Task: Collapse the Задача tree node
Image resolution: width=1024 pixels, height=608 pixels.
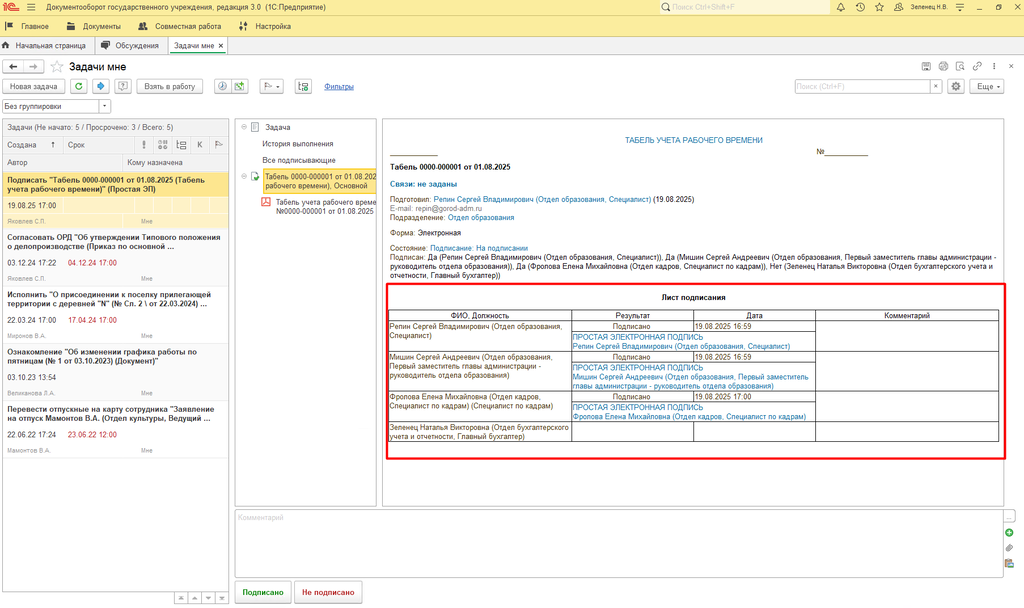Action: tap(242, 127)
